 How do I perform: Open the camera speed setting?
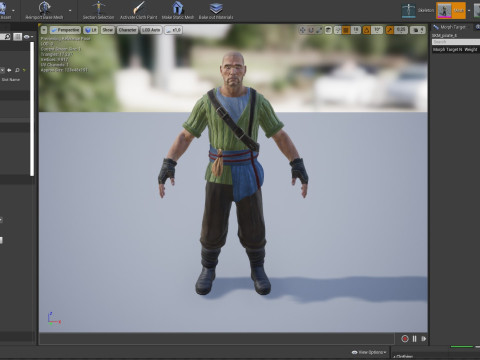pyautogui.click(x=418, y=30)
